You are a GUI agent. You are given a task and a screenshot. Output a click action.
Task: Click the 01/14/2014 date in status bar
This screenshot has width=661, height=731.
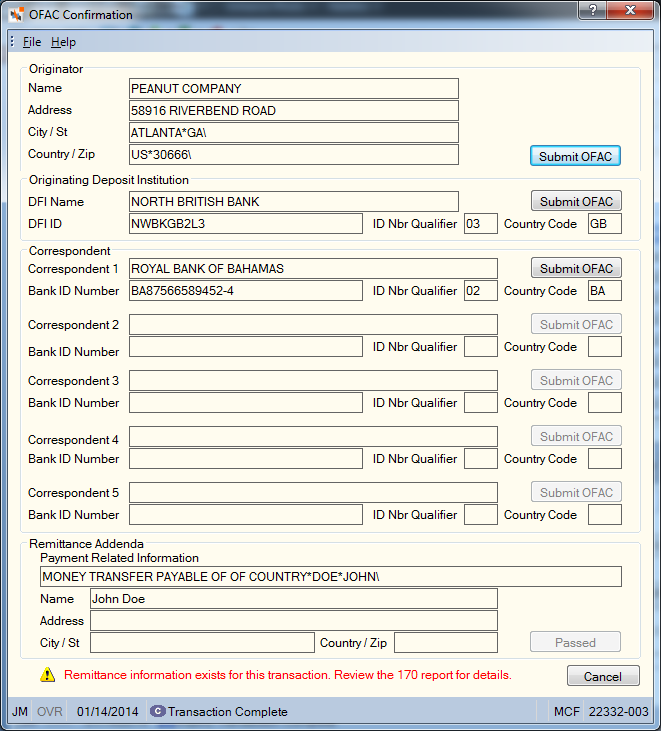108,711
